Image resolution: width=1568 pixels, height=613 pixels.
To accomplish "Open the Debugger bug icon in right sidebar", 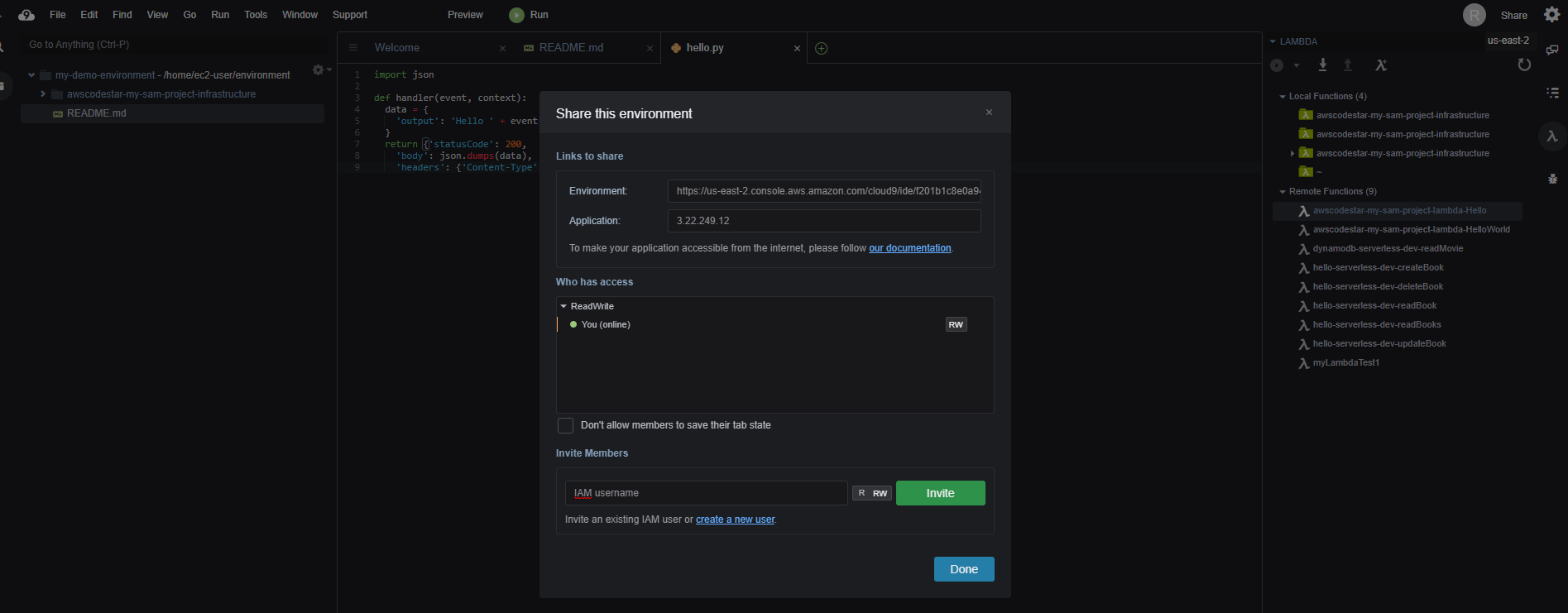I will pyautogui.click(x=1552, y=179).
